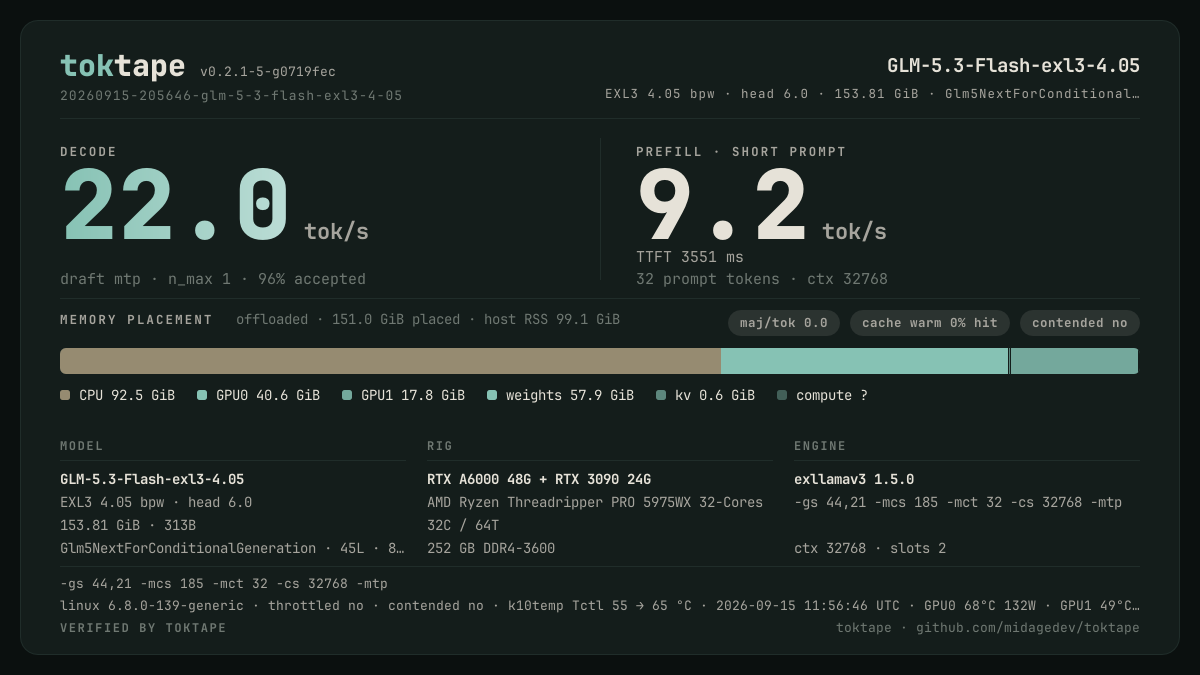Image resolution: width=1200 pixels, height=675 pixels.
Task: Click draft mtp n_max 1 line
Action: pos(213,279)
